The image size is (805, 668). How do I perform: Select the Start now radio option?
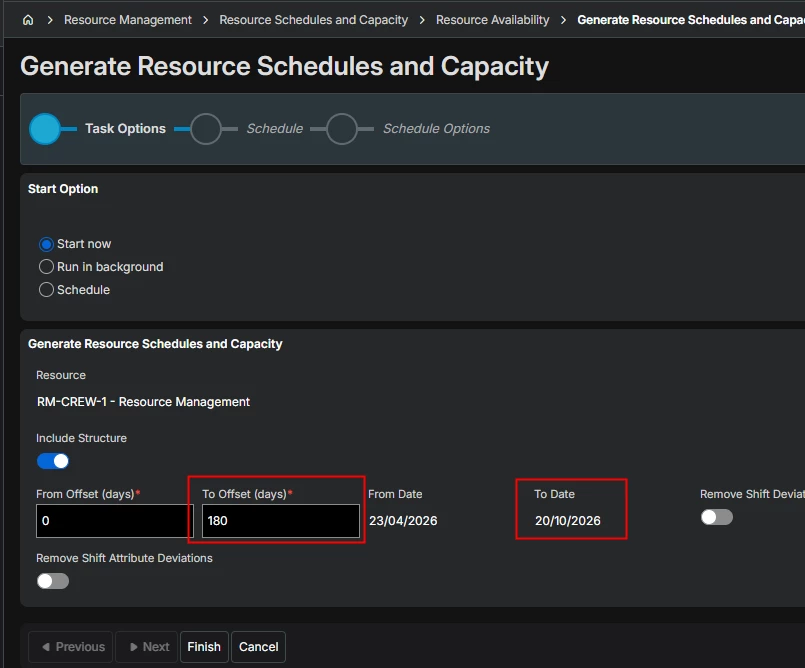tap(46, 244)
